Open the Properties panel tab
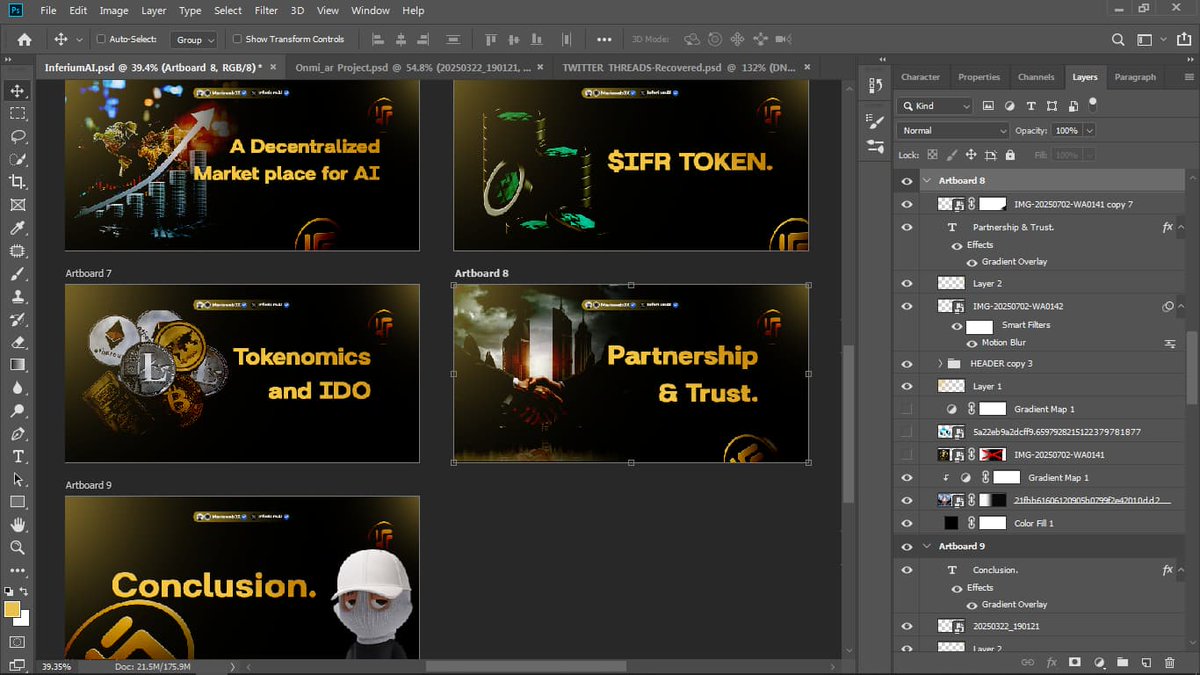1200x675 pixels. click(x=979, y=77)
